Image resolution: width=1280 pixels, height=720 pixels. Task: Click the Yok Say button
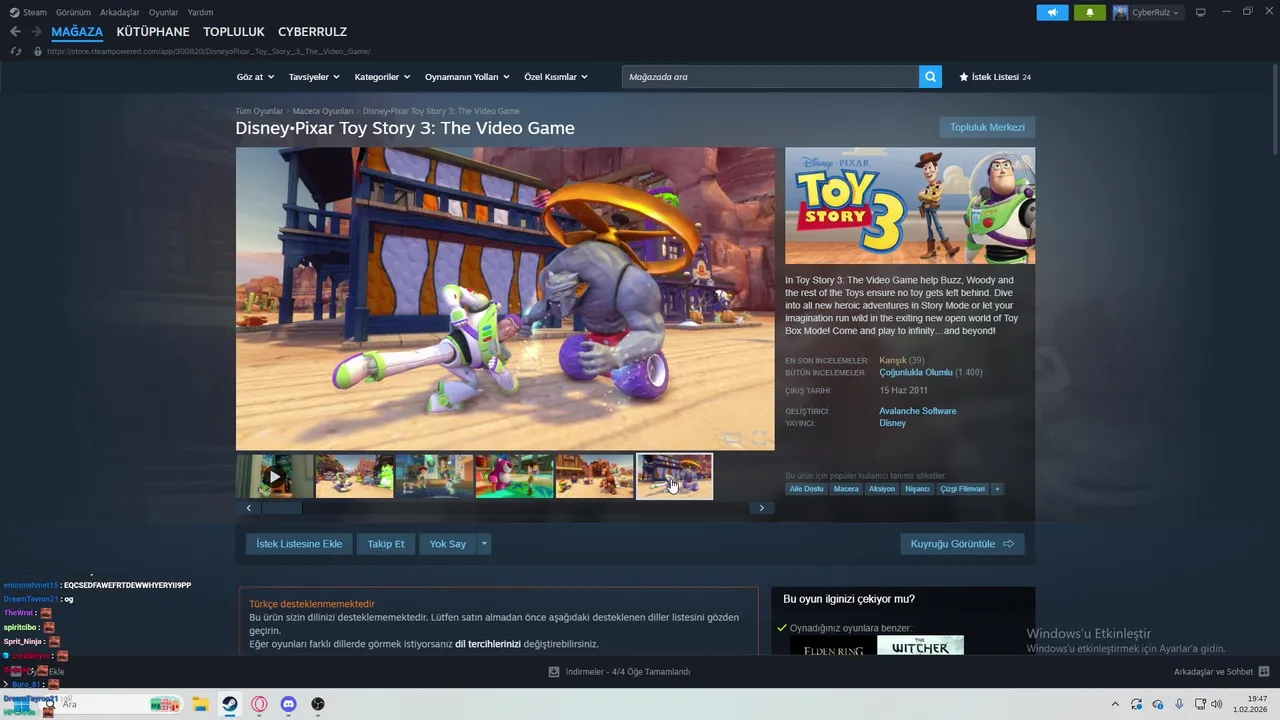[448, 544]
